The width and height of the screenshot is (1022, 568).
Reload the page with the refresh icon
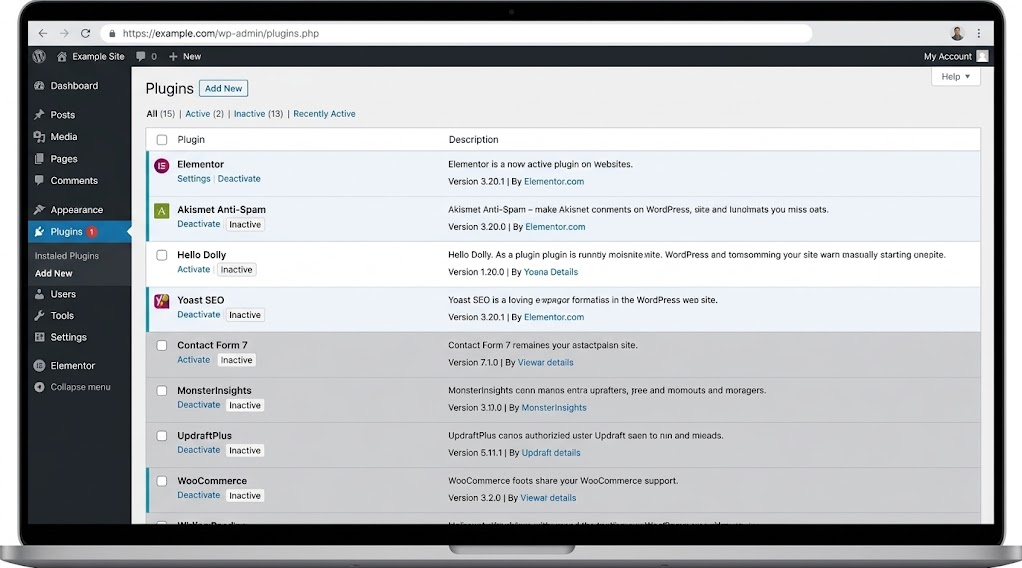[85, 33]
